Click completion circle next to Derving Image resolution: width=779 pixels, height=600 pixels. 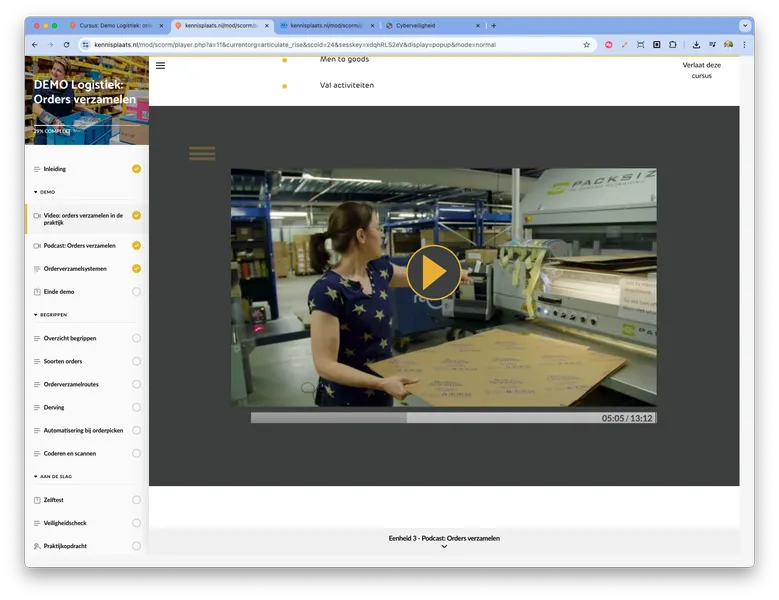click(136, 407)
